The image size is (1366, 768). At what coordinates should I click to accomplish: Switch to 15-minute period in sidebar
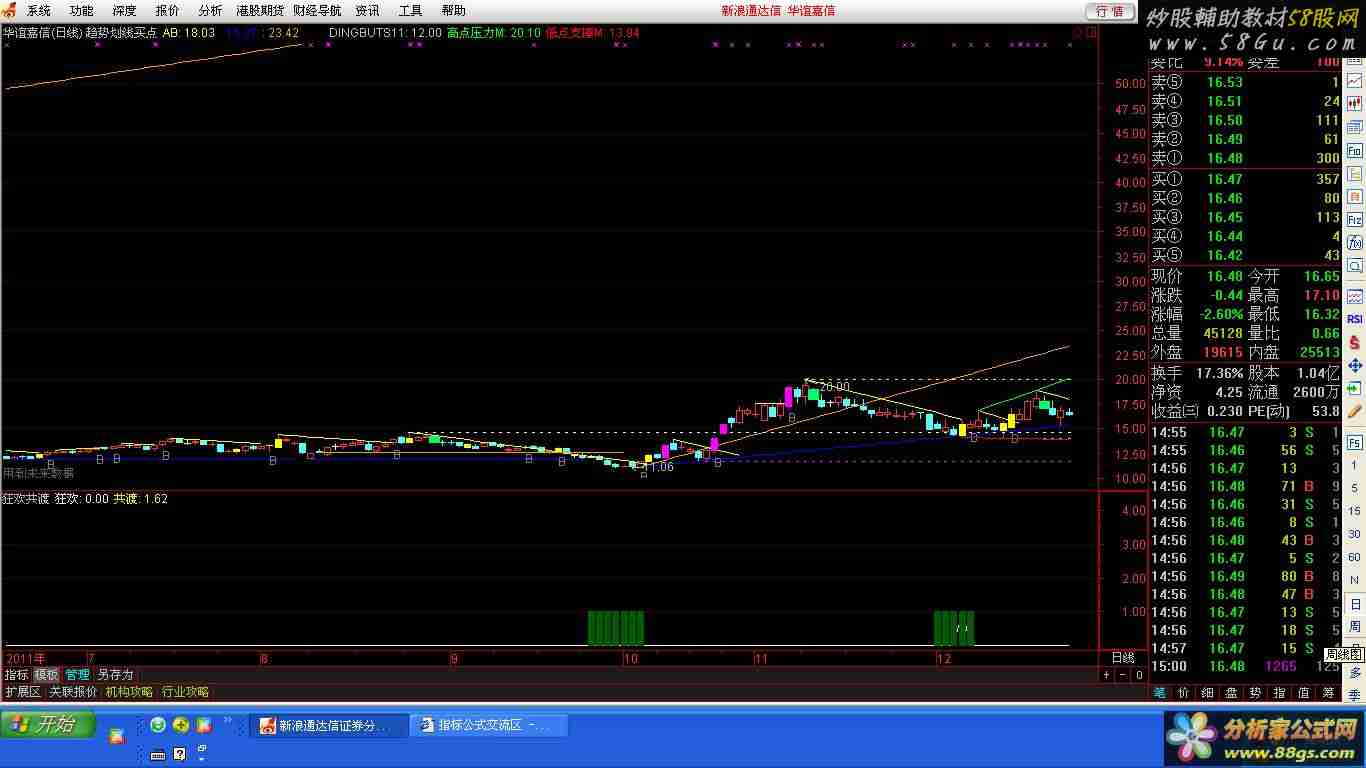pos(1355,512)
